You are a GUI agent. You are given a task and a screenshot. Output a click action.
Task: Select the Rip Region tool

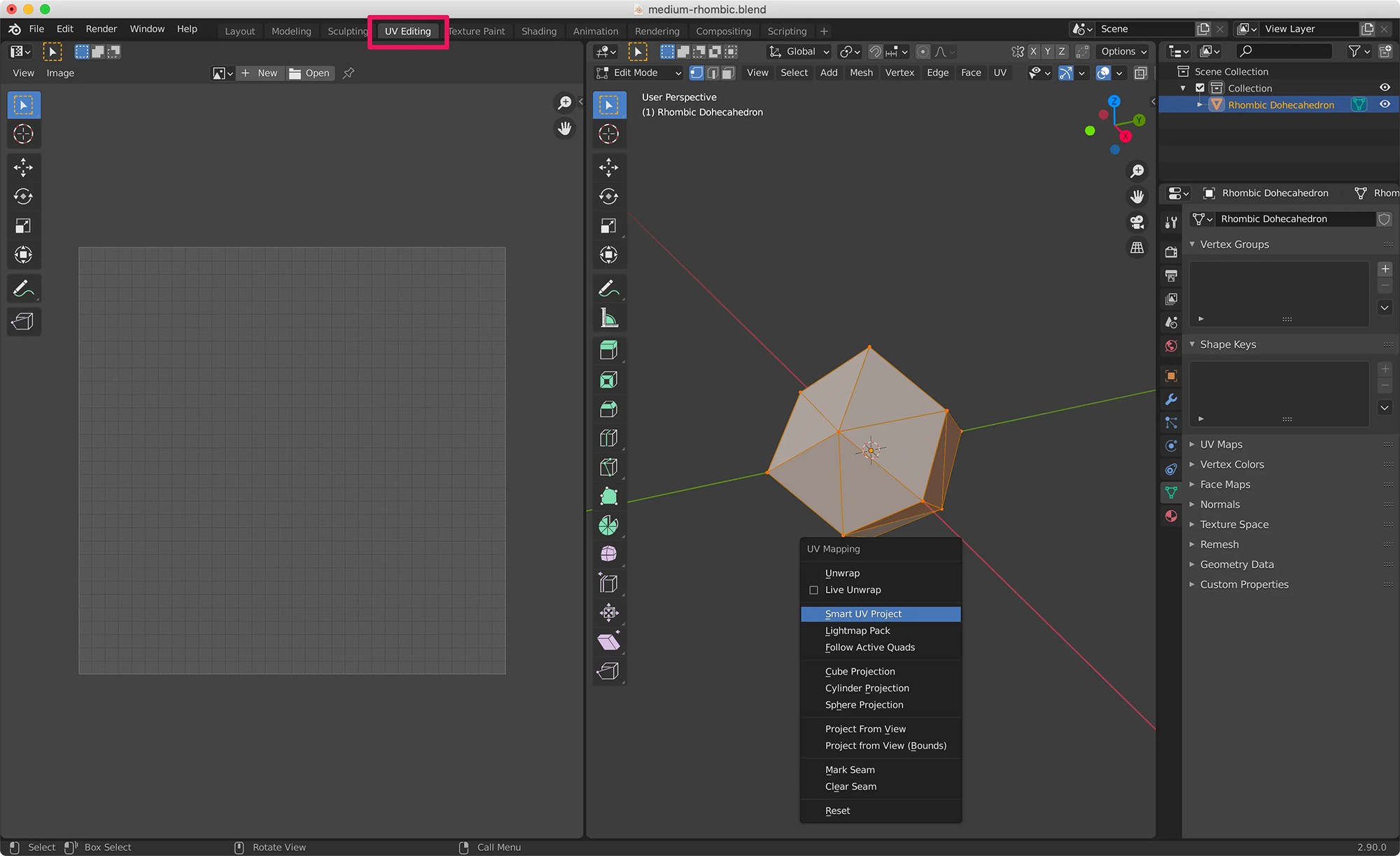[609, 671]
